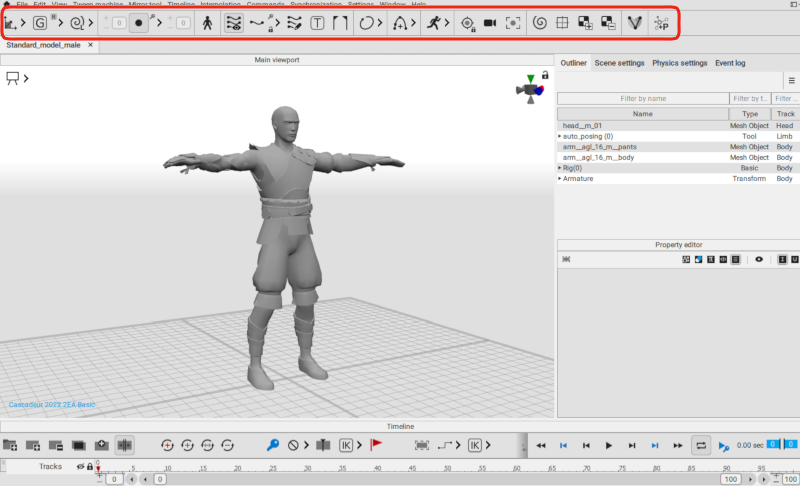Screen dimensions: 800x486
Task: Click the boxed T icon in toolbar
Action: [317, 23]
